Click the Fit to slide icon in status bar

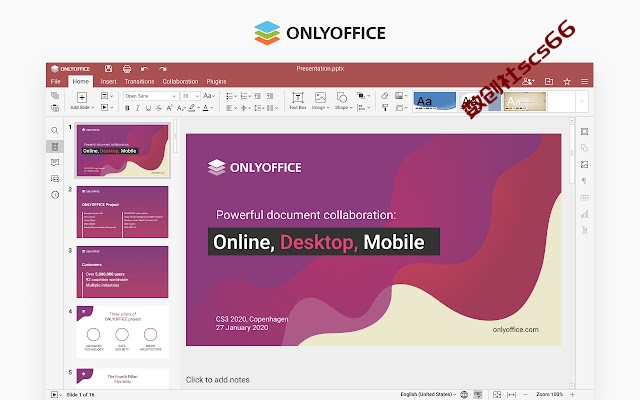pyautogui.click(x=497, y=394)
